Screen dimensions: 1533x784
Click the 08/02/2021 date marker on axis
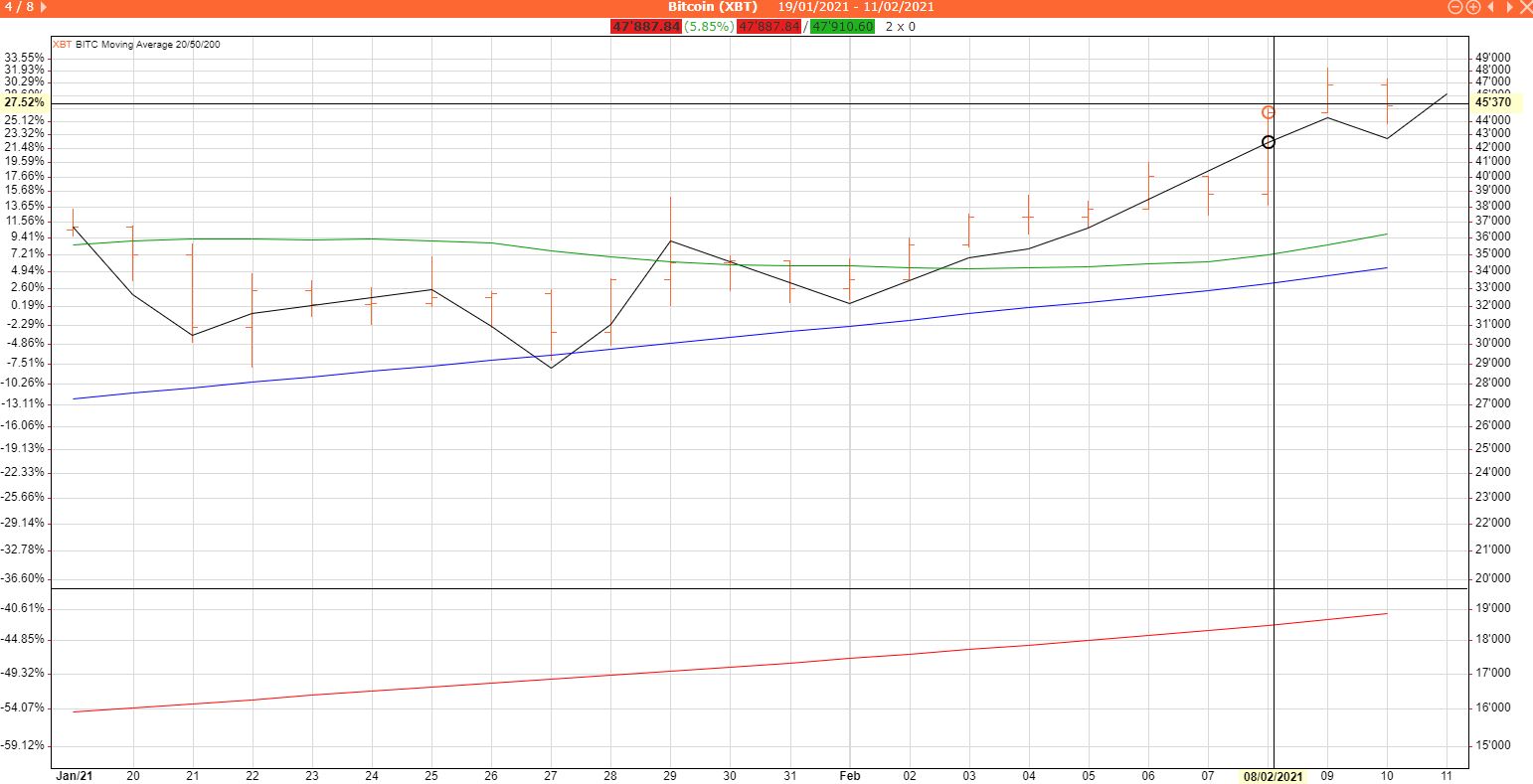point(1274,776)
